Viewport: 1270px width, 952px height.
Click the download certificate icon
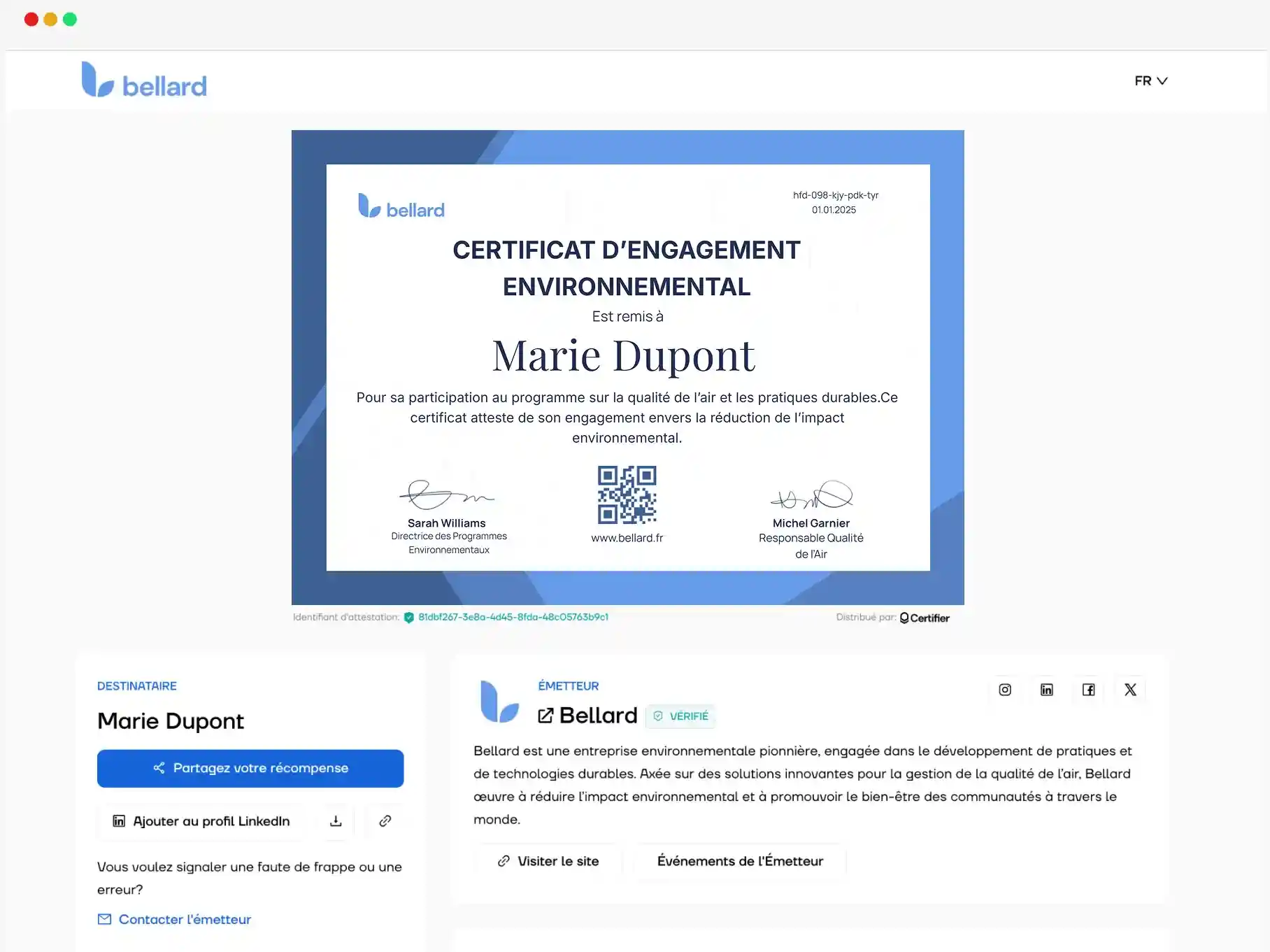(336, 821)
